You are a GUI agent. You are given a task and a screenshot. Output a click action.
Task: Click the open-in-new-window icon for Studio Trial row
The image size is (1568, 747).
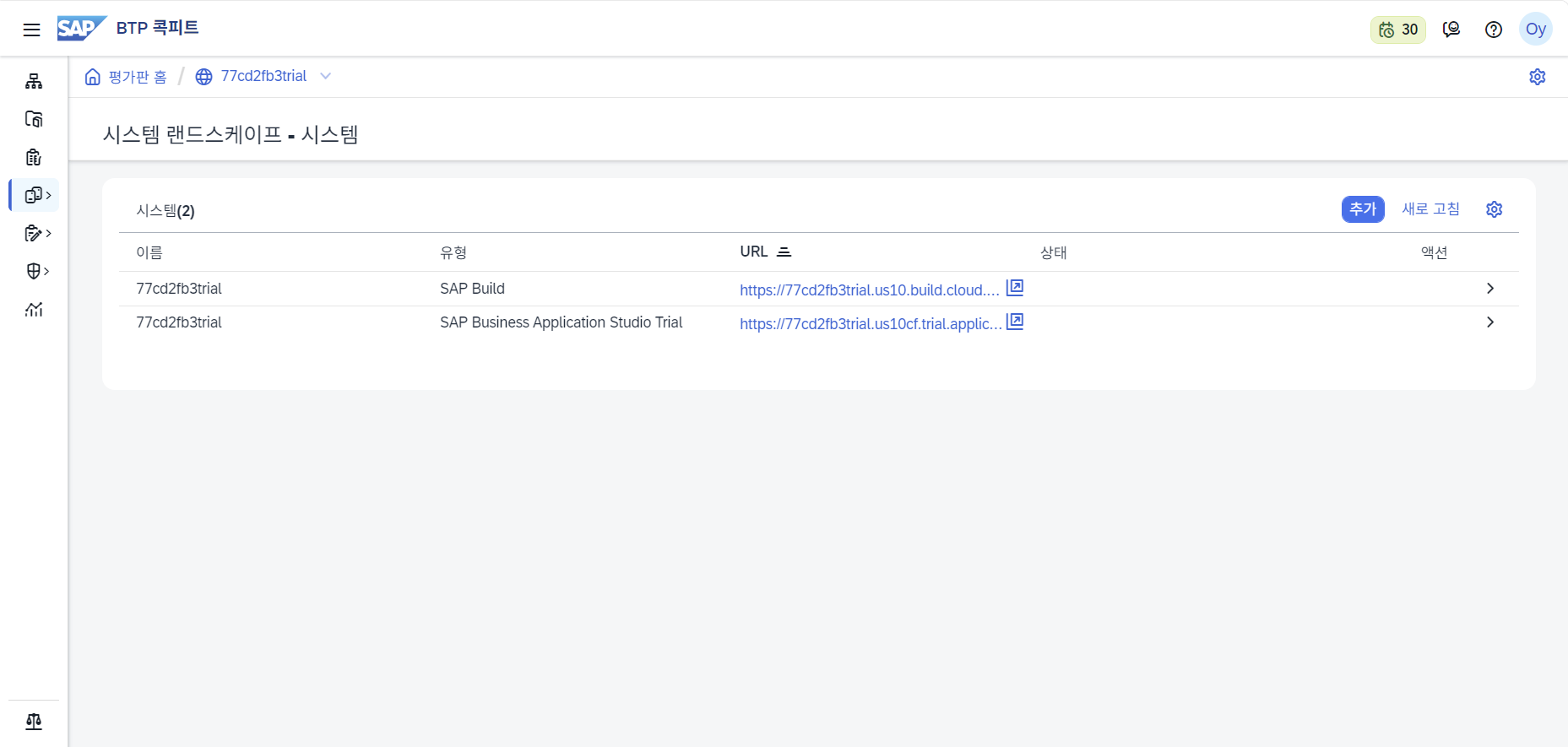(1015, 322)
